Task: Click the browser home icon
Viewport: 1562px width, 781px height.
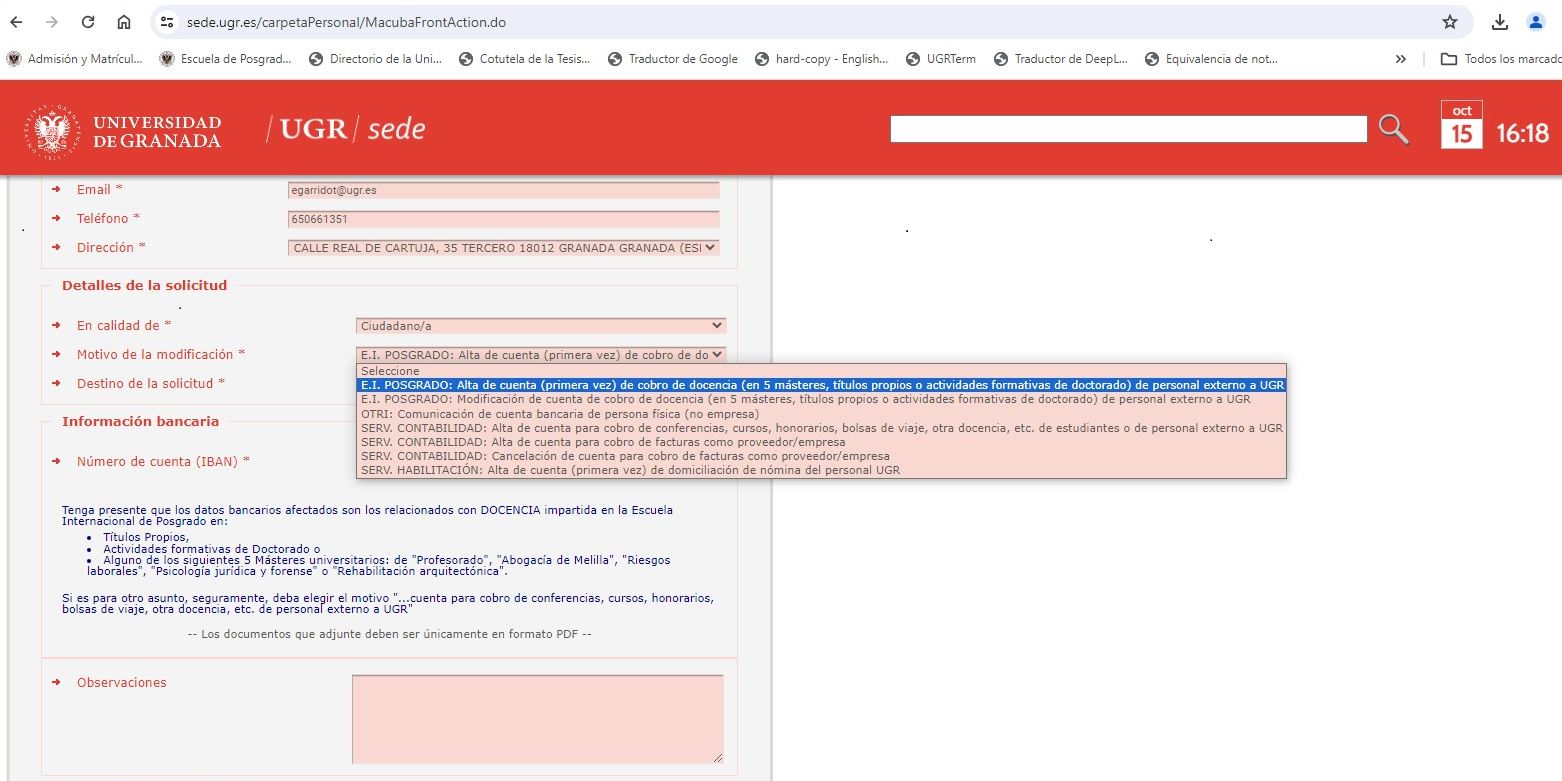Action: tap(124, 22)
